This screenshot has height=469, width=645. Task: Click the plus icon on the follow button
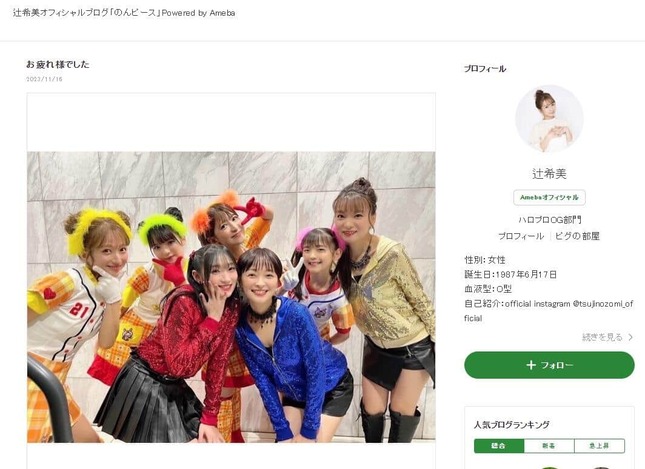click(531, 365)
